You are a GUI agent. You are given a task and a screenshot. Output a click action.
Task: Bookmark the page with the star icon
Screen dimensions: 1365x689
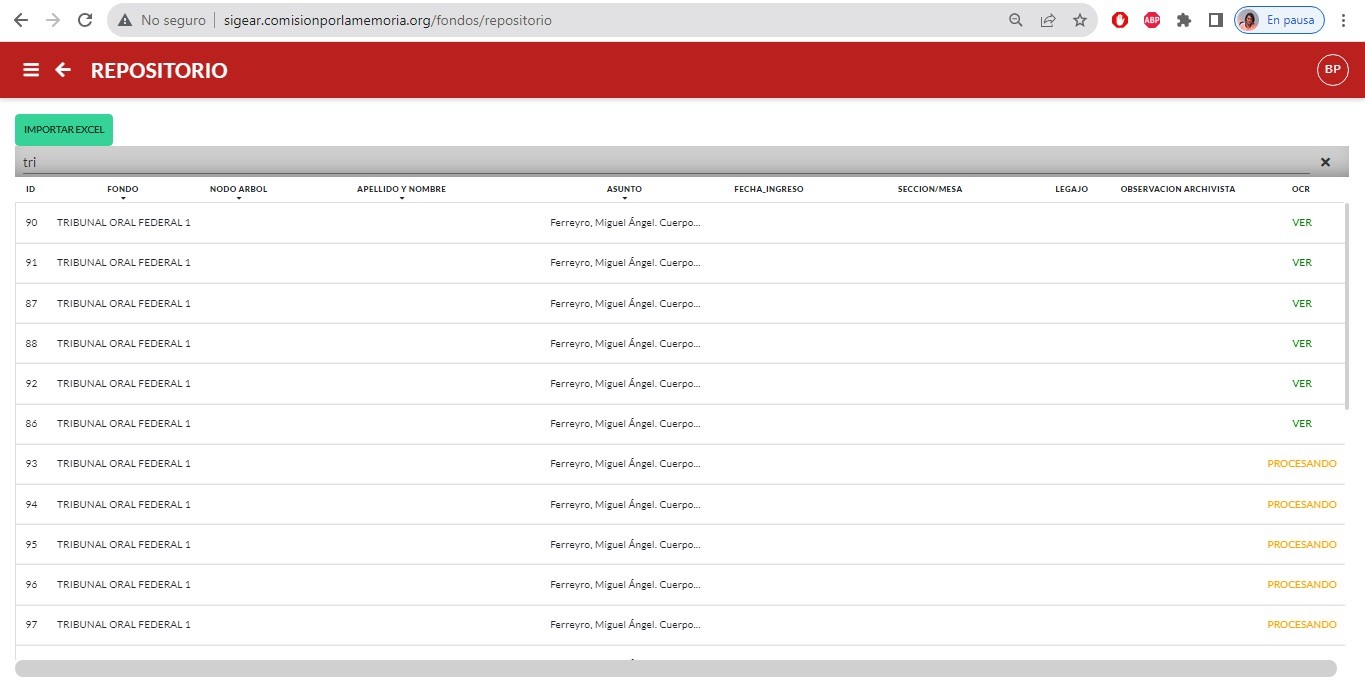pyautogui.click(x=1080, y=20)
